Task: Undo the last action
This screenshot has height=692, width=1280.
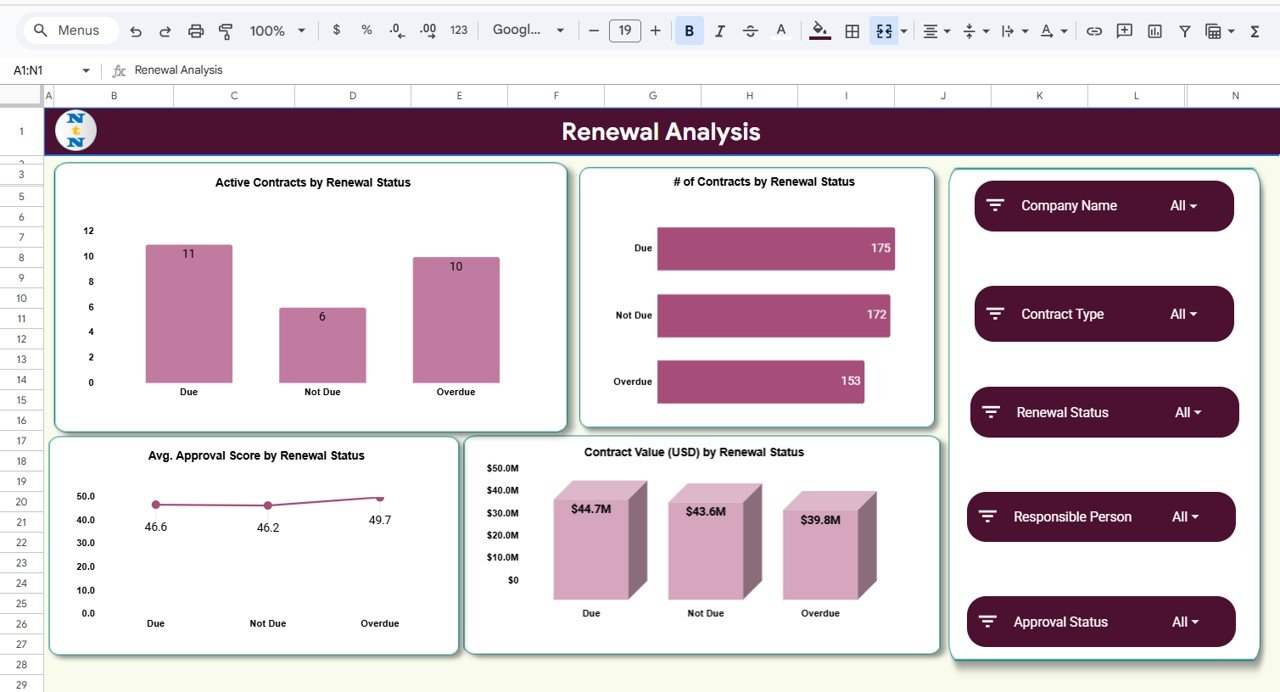Action: pos(136,31)
